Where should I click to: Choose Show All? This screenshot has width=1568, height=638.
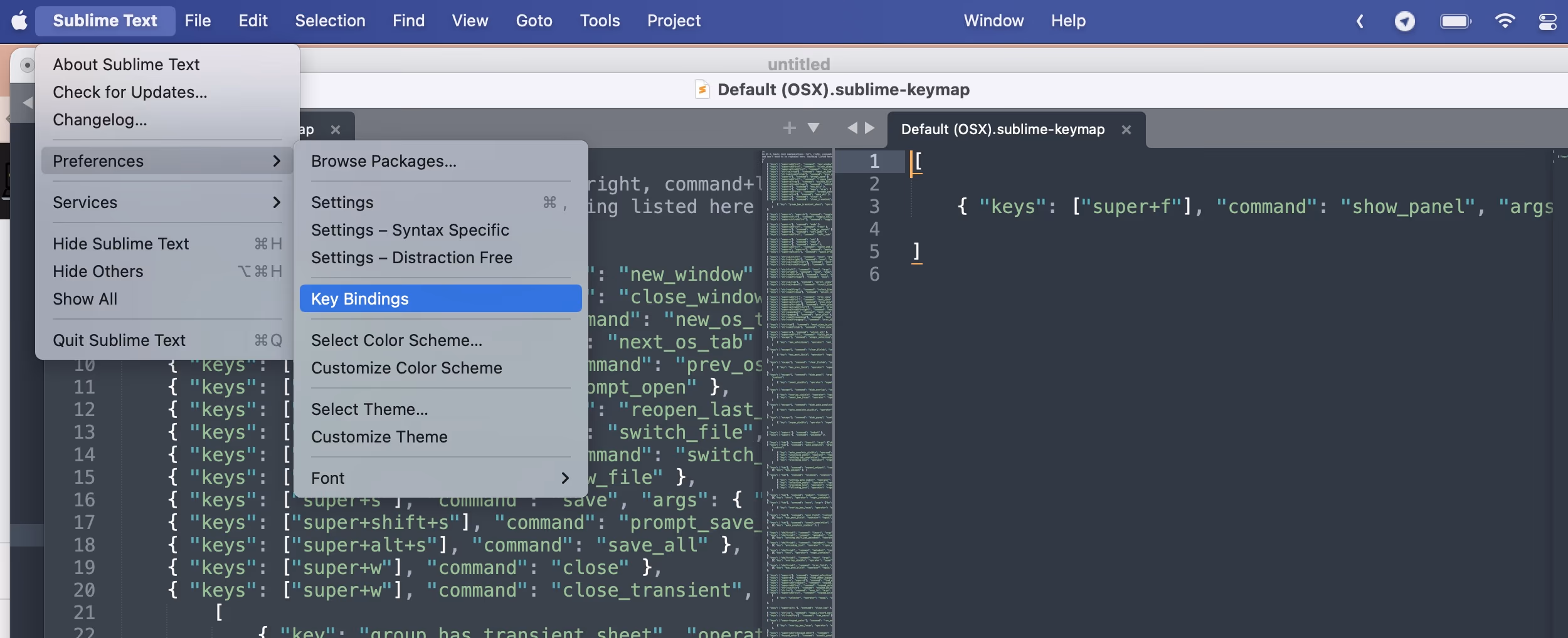click(x=167, y=299)
